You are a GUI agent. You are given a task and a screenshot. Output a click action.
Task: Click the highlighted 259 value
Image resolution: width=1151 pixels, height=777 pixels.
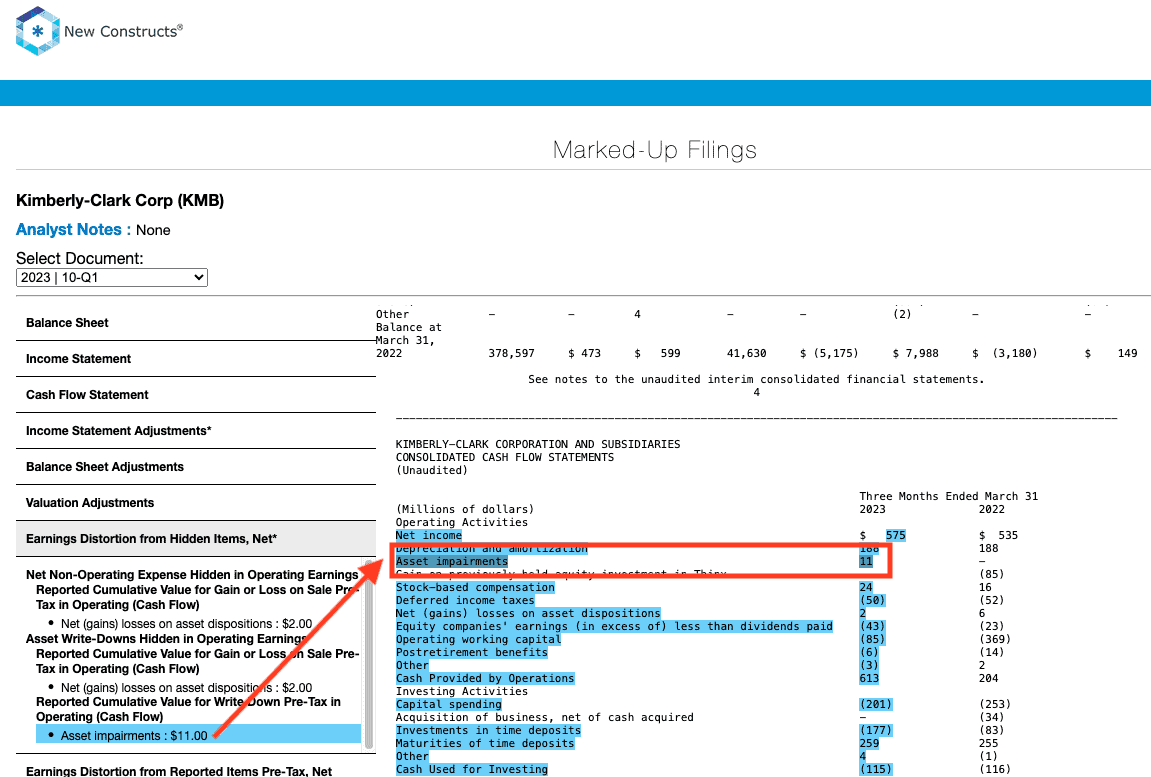tap(869, 743)
